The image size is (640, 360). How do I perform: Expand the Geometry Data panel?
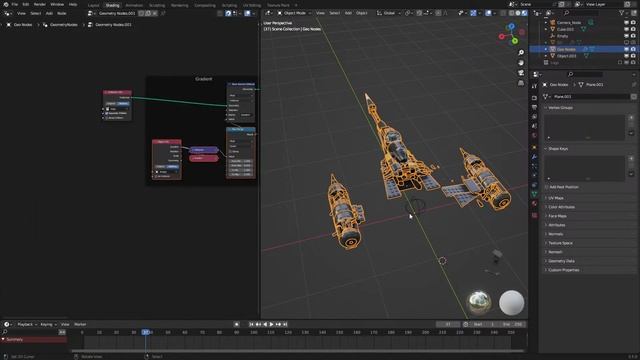[561, 261]
